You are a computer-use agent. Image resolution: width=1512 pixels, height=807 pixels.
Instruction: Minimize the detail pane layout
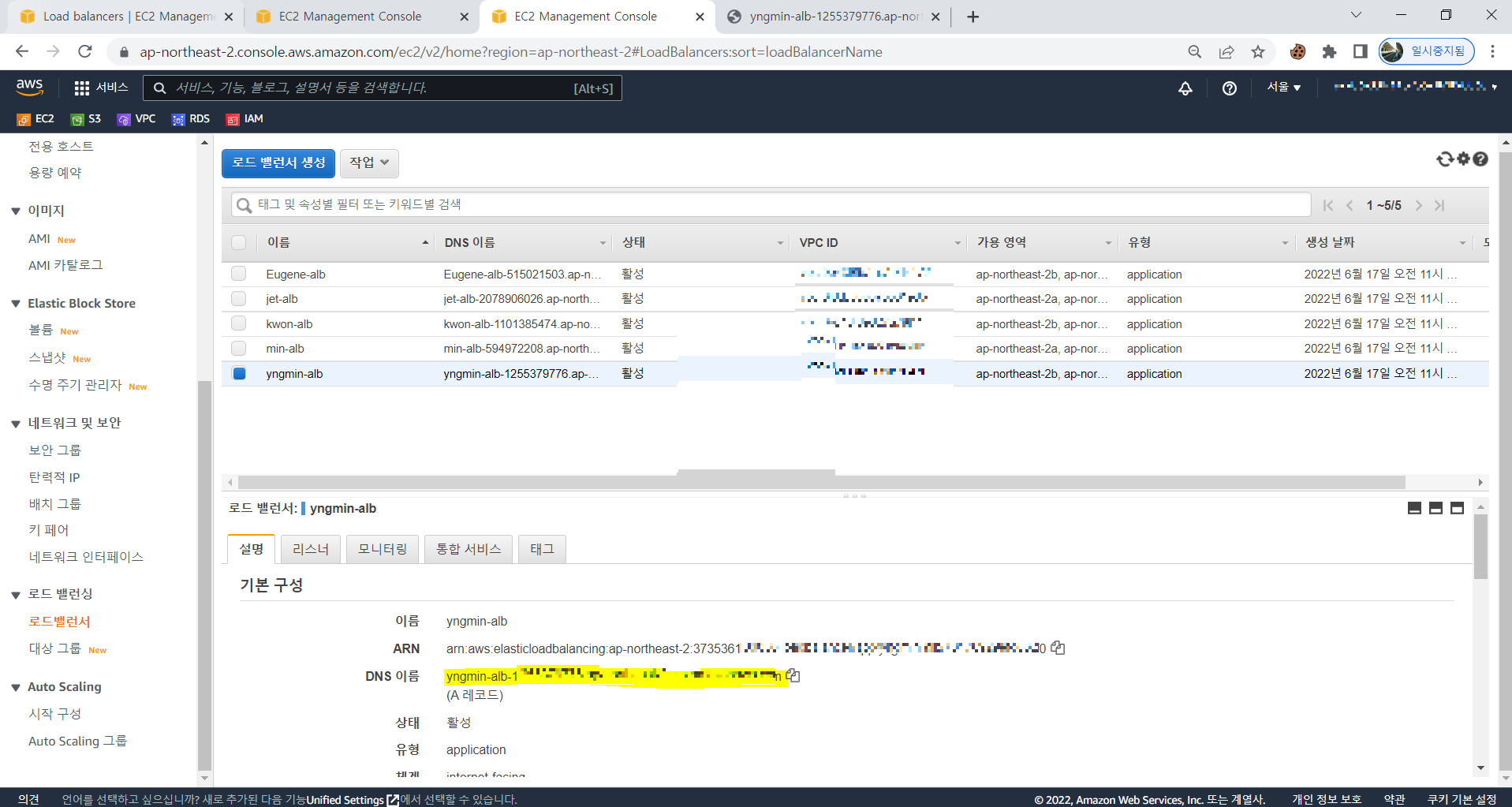(1415, 508)
